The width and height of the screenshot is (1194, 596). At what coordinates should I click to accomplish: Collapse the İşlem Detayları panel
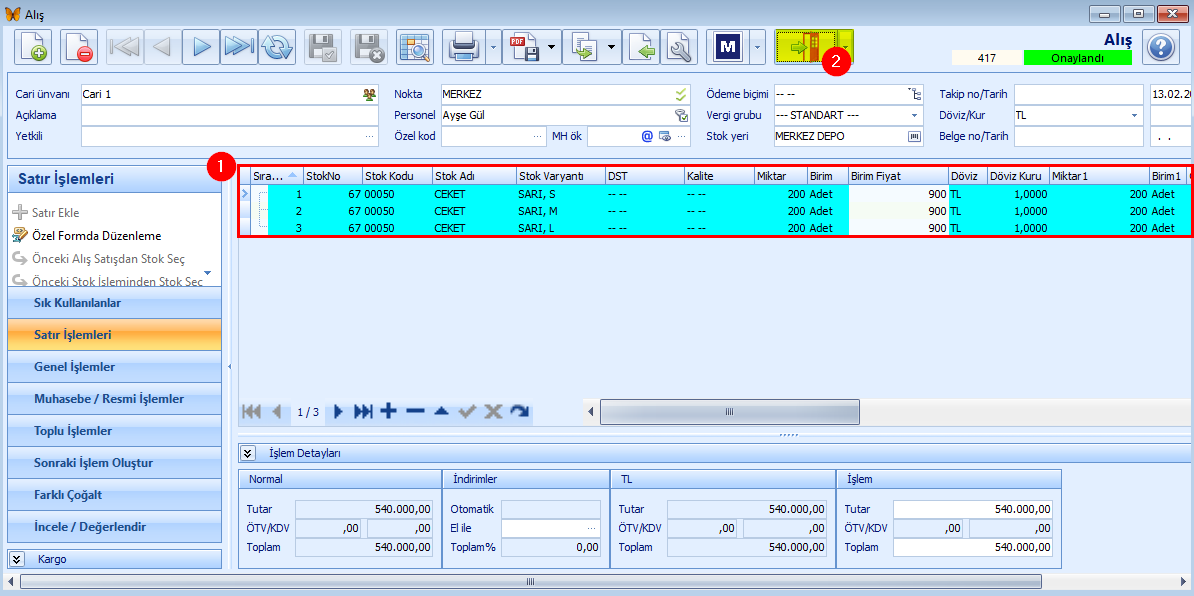[248, 453]
